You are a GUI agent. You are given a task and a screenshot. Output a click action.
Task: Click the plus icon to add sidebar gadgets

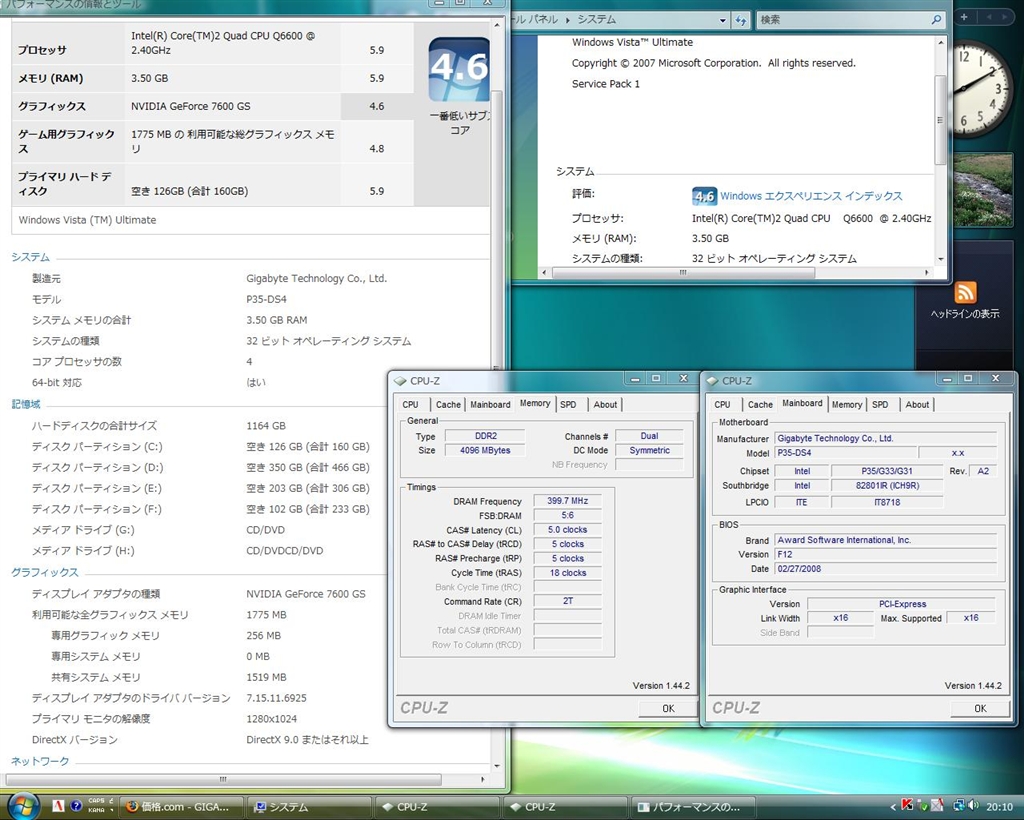tap(965, 18)
